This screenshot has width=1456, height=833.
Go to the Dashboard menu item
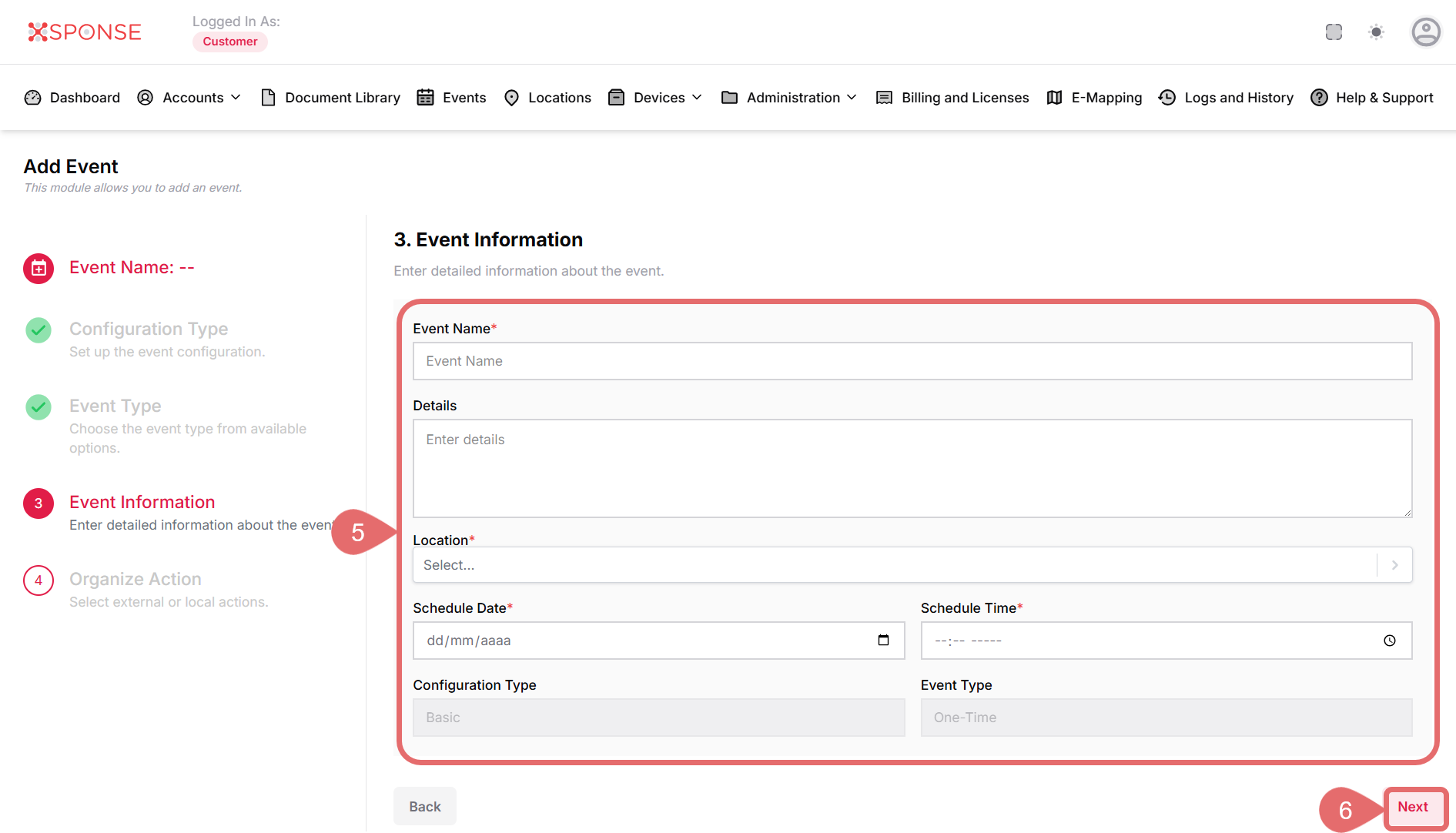coord(73,98)
